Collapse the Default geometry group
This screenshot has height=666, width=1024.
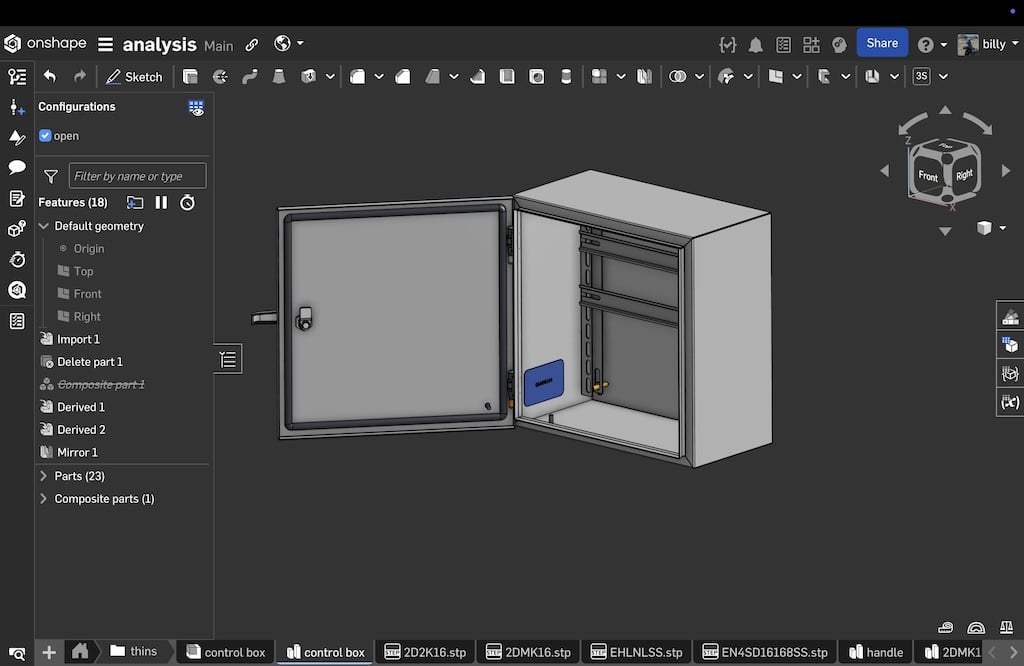point(43,226)
